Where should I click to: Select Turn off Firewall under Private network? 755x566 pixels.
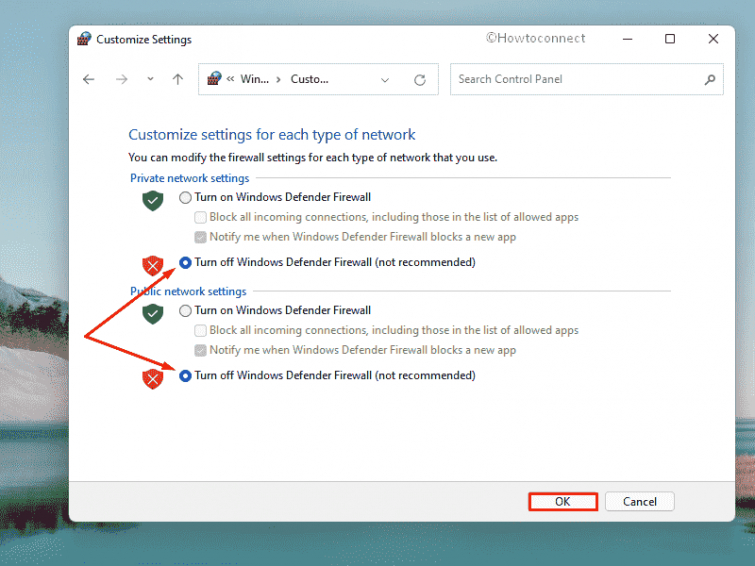point(185,263)
